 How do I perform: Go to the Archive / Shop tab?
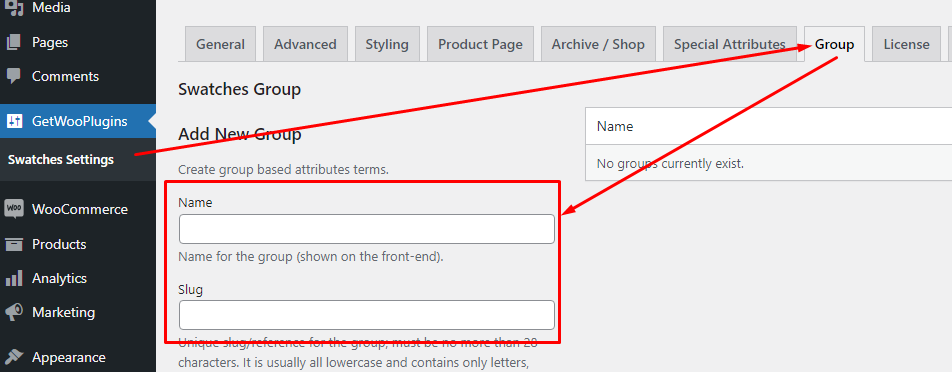pos(598,44)
